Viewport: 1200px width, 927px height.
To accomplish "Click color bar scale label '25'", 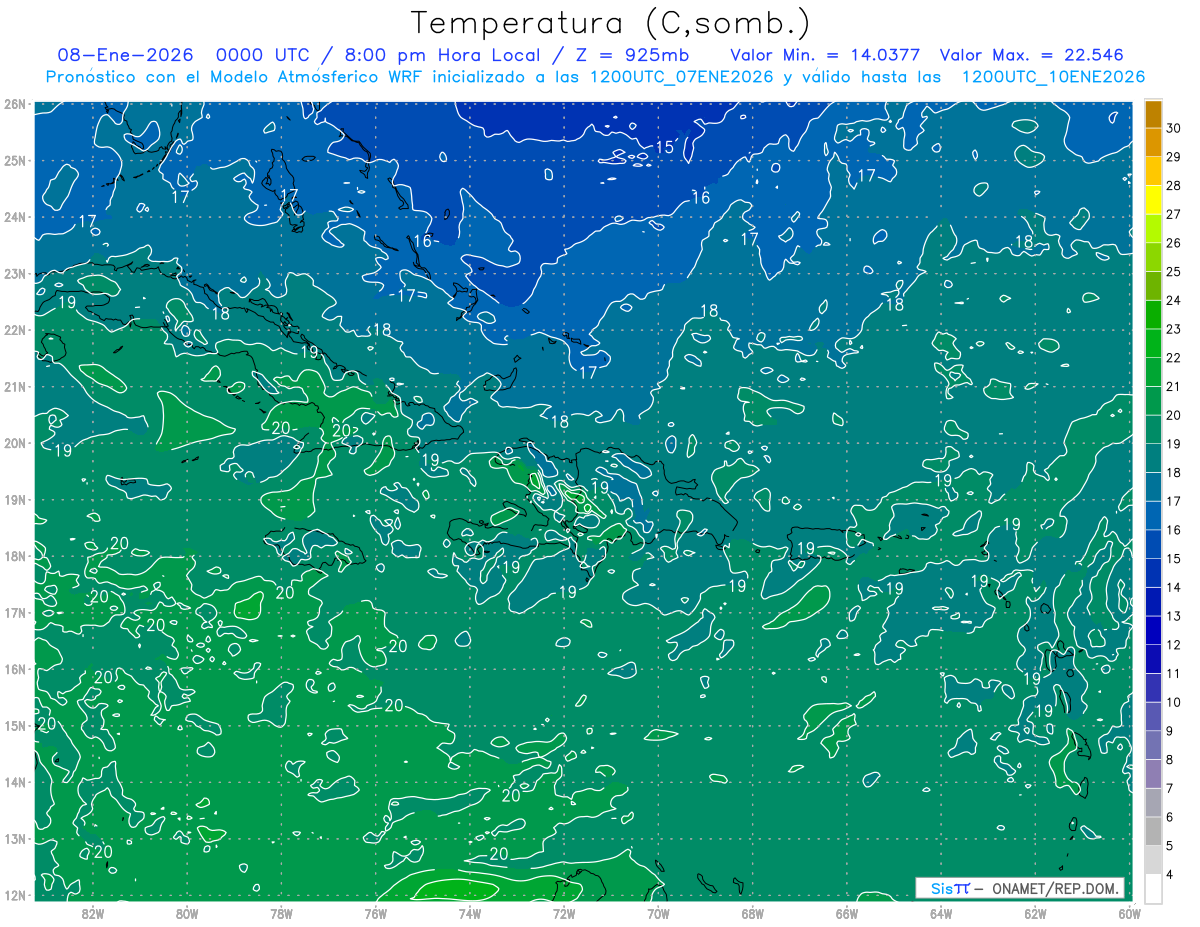I will point(1174,271).
